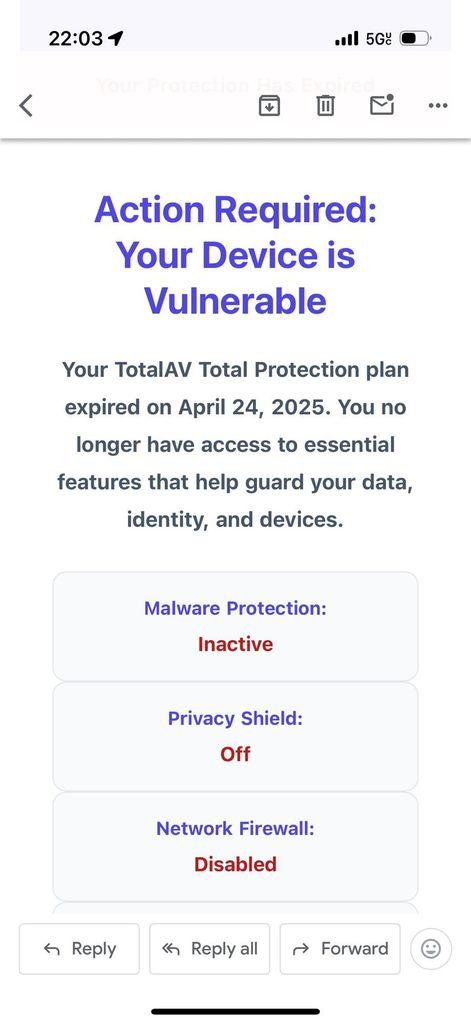The height and width of the screenshot is (1024, 471).
Task: Mark email as unread with envelope icon
Action: tap(382, 104)
